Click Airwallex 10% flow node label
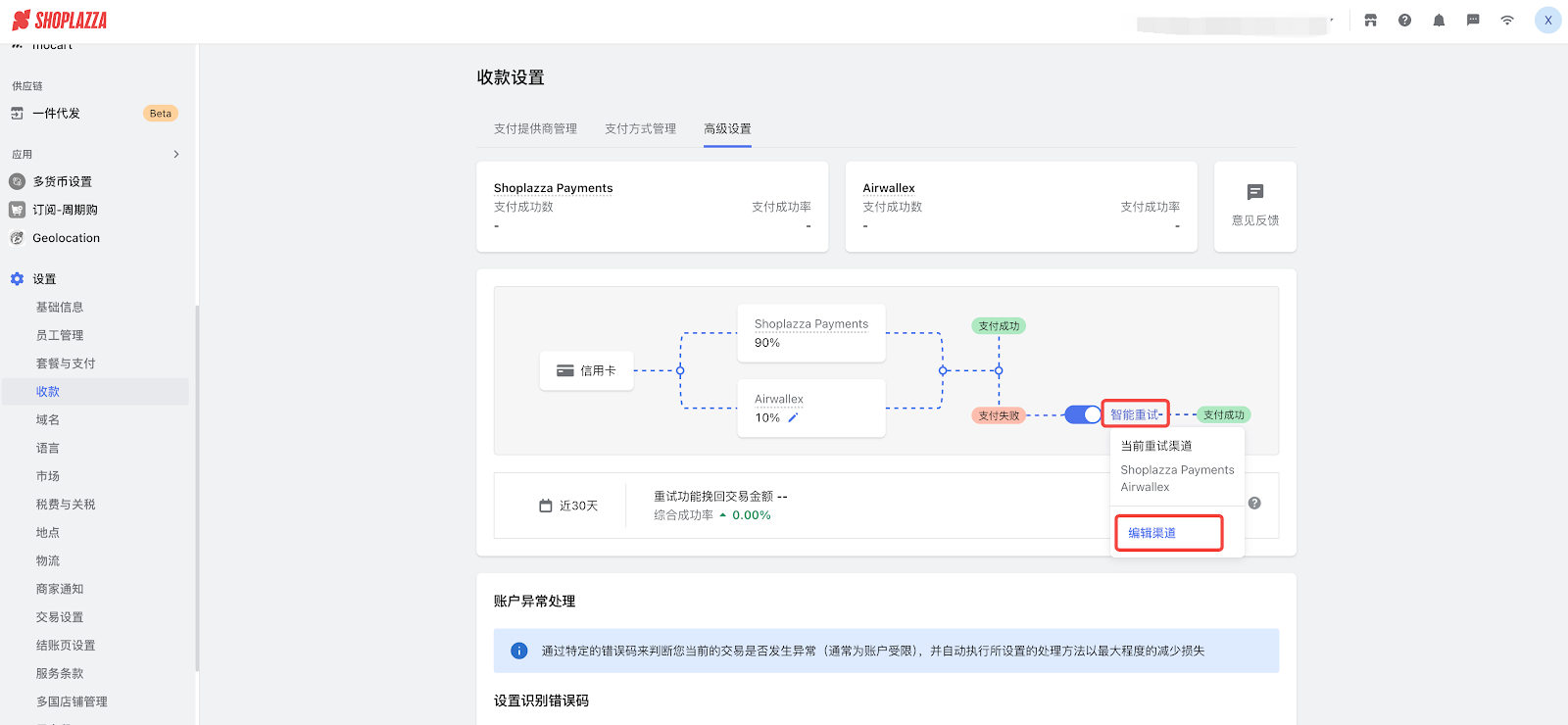This screenshot has height=725, width=1568. coord(779,399)
